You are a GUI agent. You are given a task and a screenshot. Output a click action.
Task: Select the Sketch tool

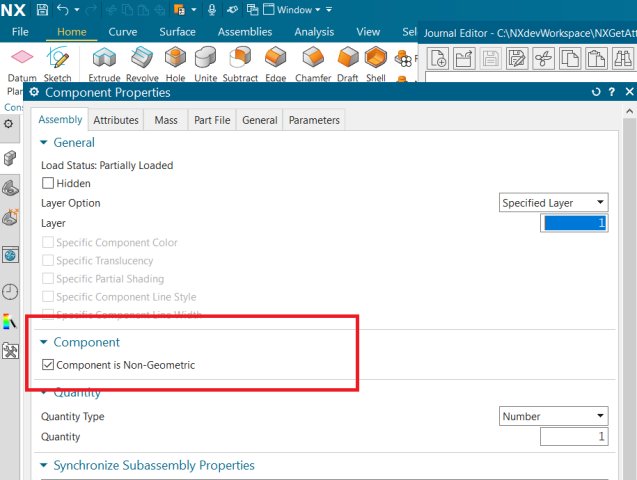coord(57,64)
